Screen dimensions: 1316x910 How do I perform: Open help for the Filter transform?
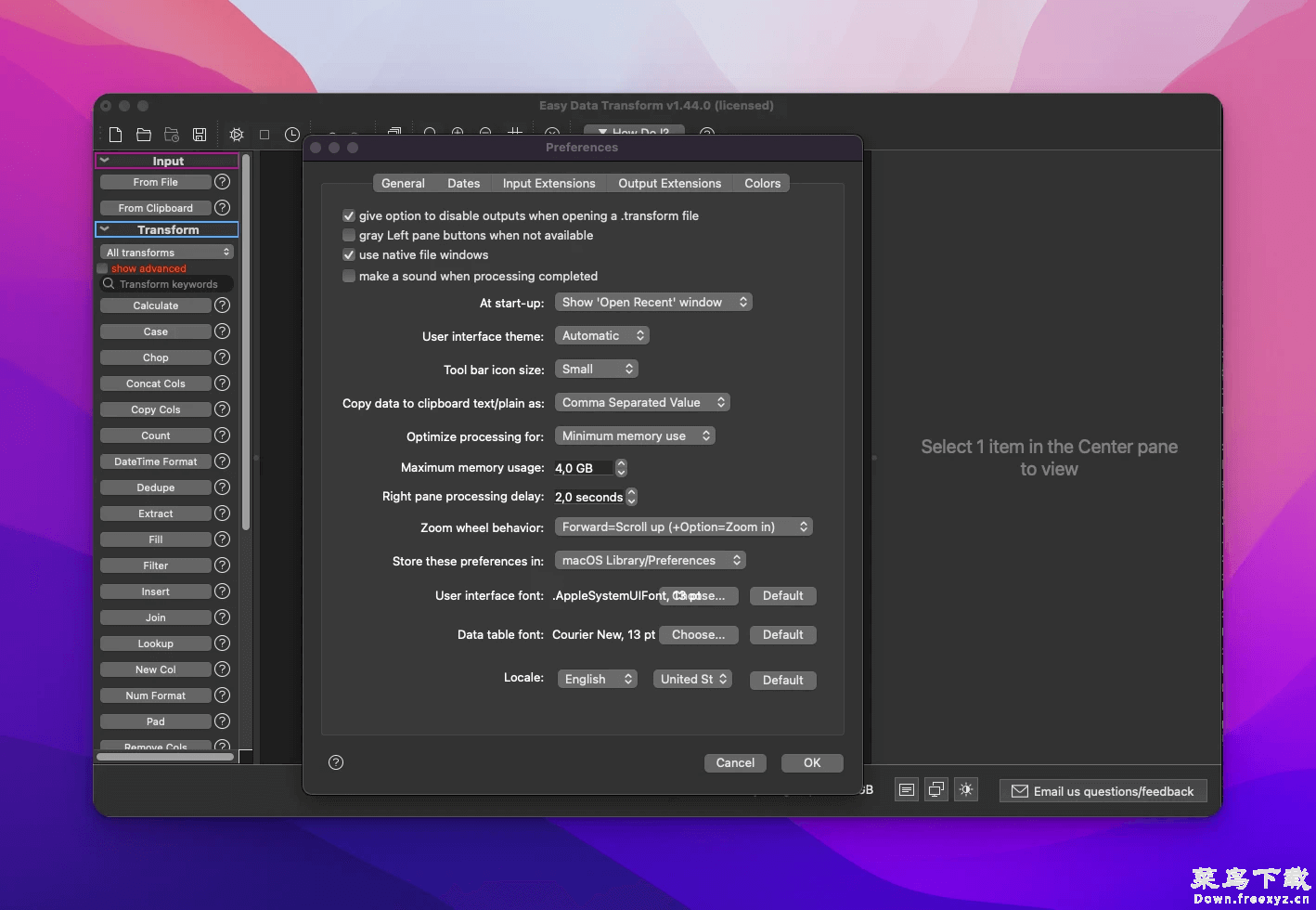222,565
